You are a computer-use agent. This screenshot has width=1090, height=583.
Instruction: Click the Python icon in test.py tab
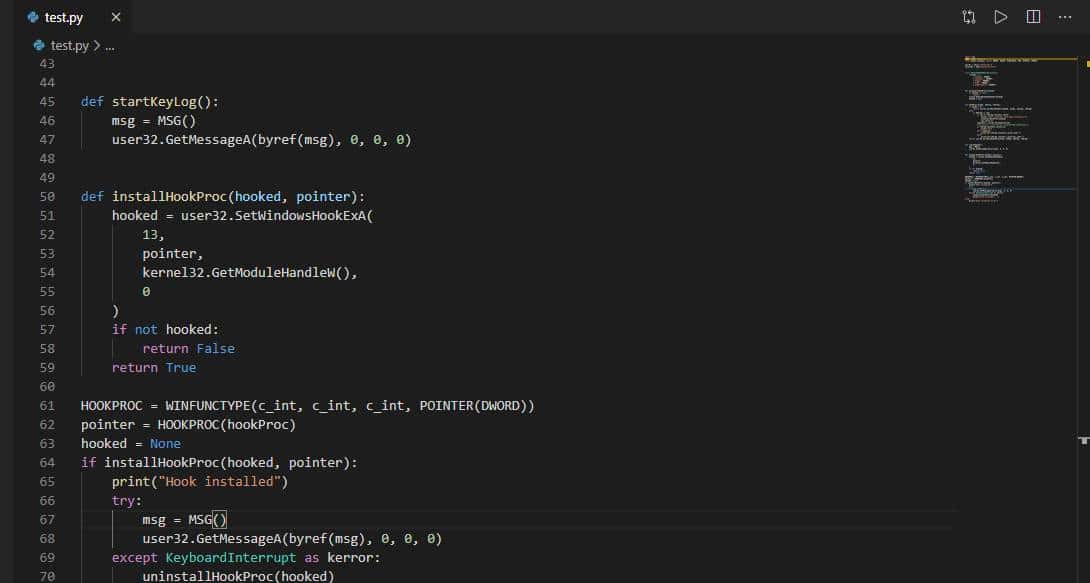(33, 17)
